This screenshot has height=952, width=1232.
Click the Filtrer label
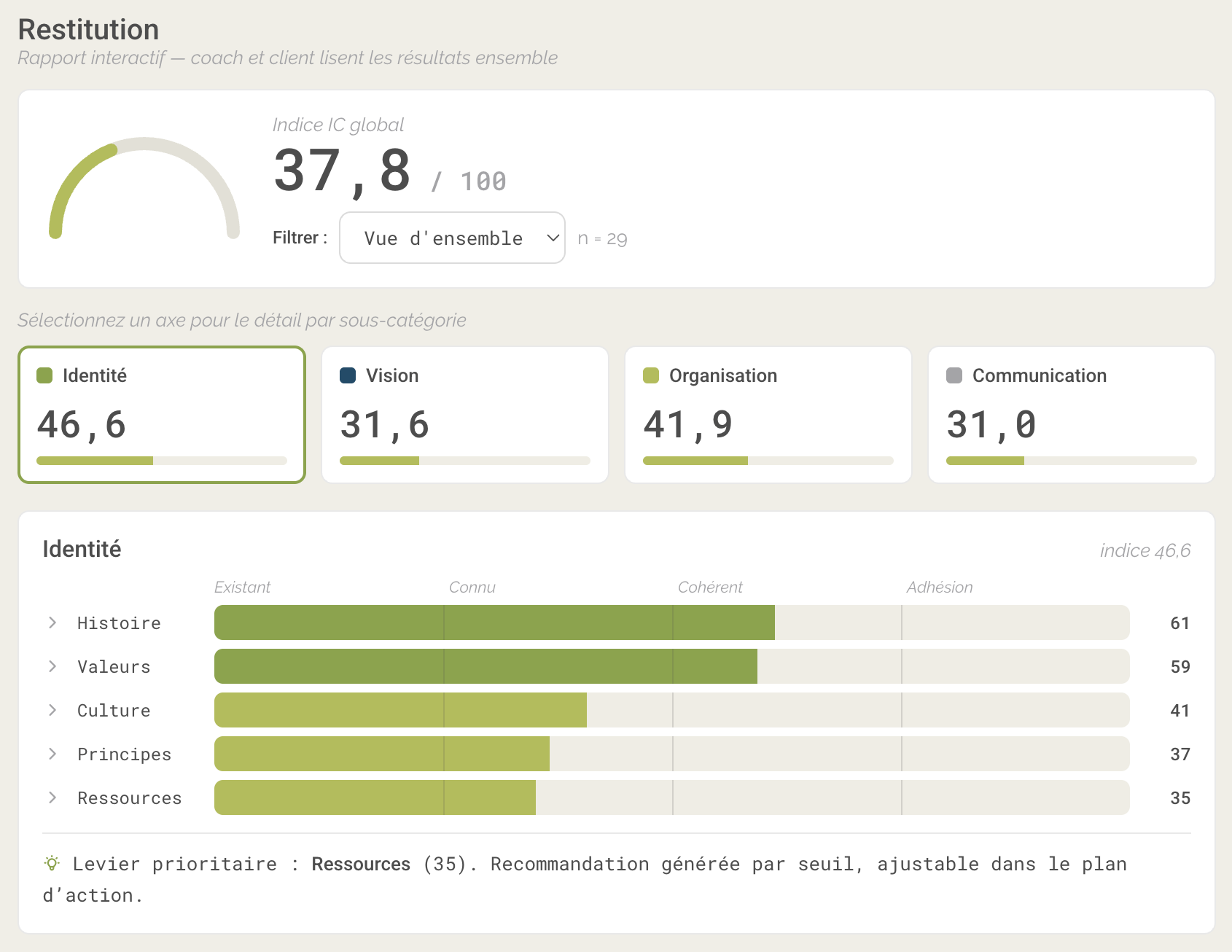click(x=300, y=238)
